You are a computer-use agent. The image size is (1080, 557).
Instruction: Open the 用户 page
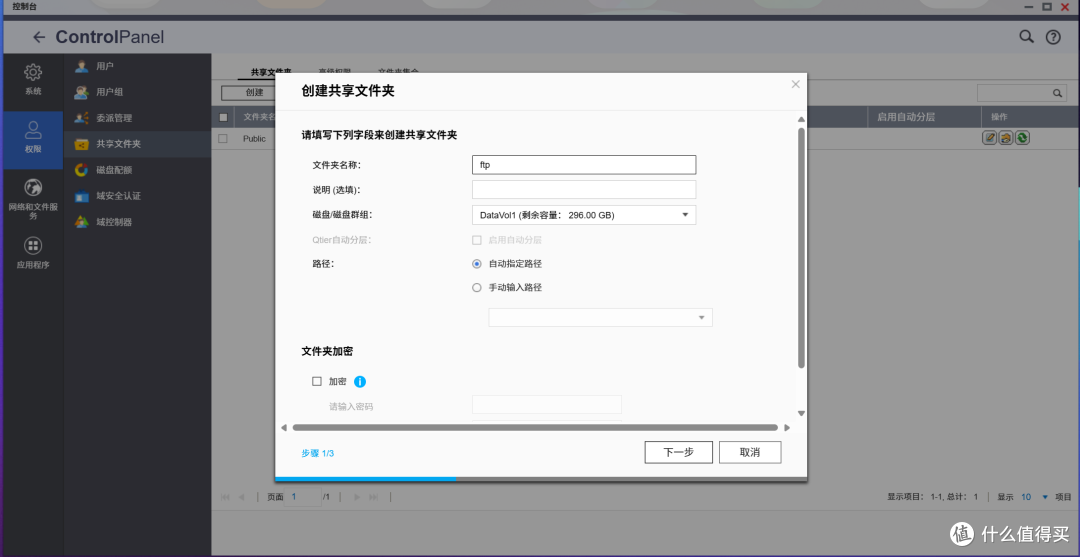pyautogui.click(x=137, y=66)
